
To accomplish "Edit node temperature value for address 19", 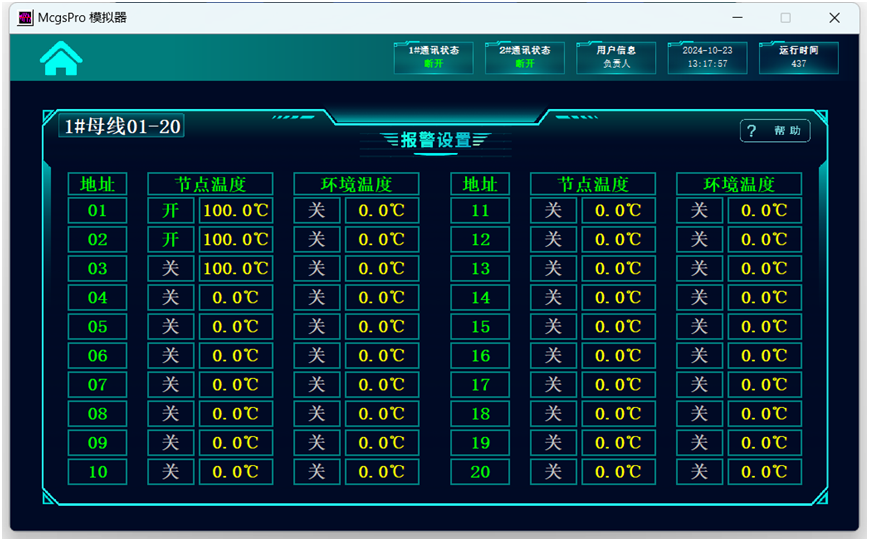I will coord(618,443).
